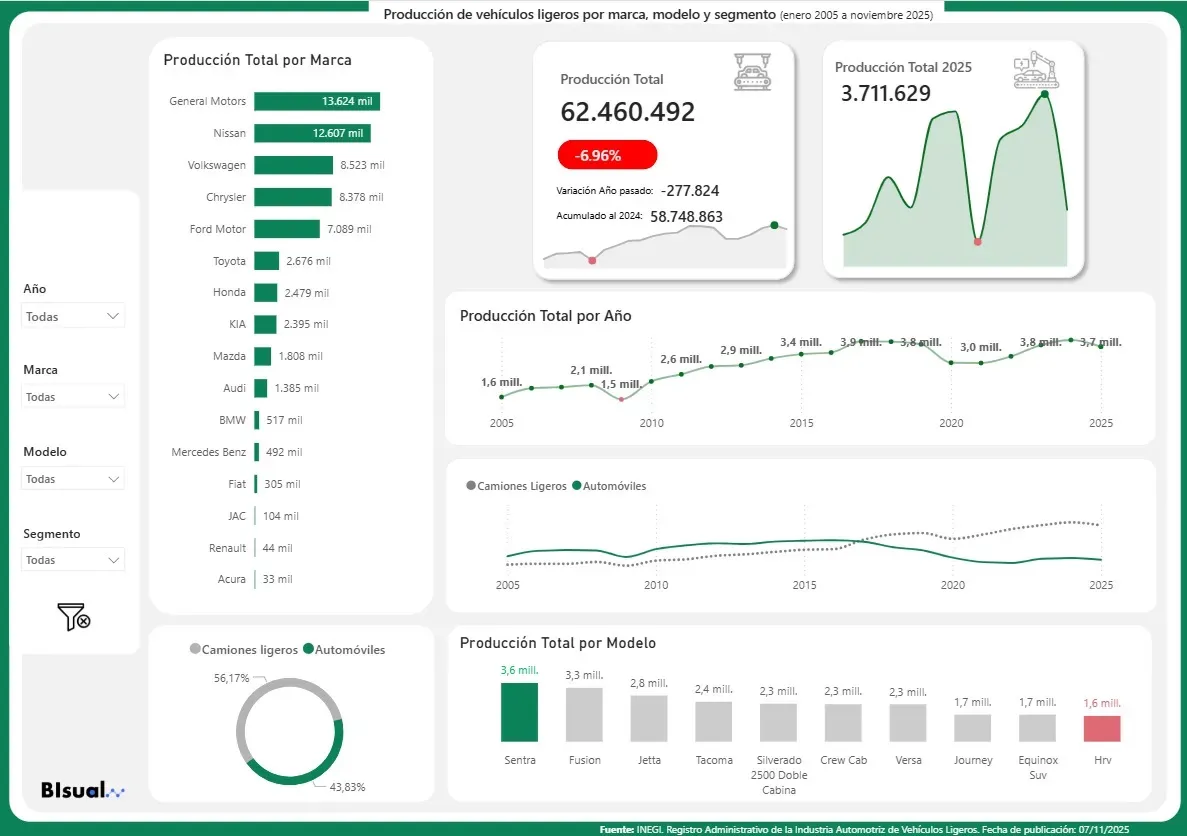The width and height of the screenshot is (1187, 836).
Task: Select the Nissan production bar
Action: point(312,133)
